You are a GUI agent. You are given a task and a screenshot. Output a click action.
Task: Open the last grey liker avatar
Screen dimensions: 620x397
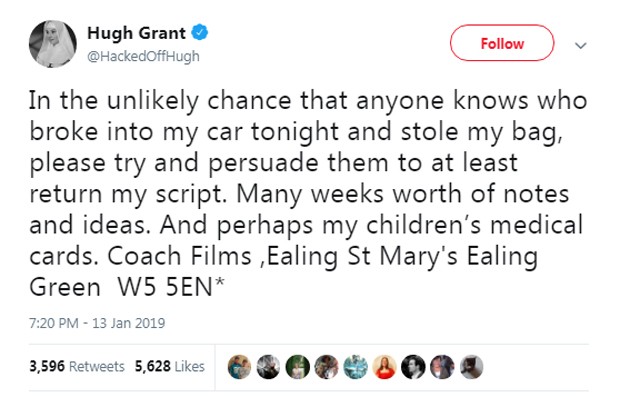tap(471, 367)
